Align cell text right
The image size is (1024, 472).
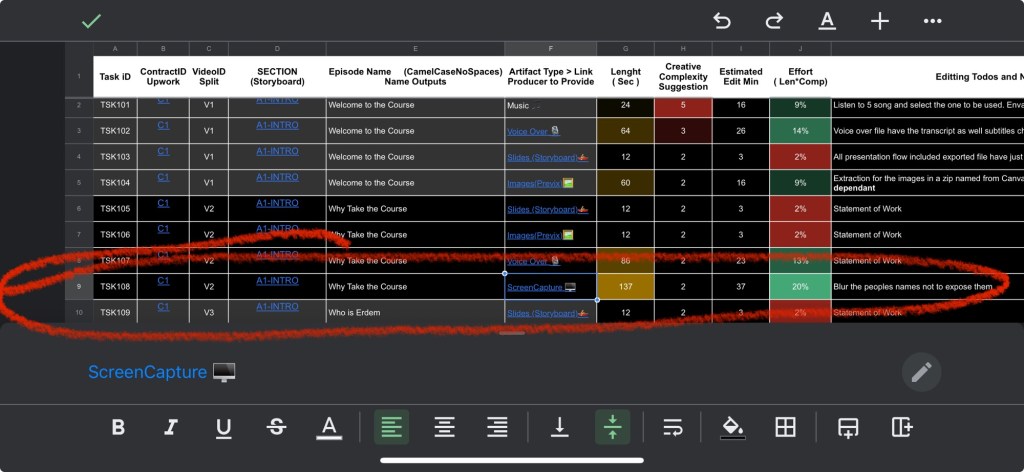[x=497, y=427]
